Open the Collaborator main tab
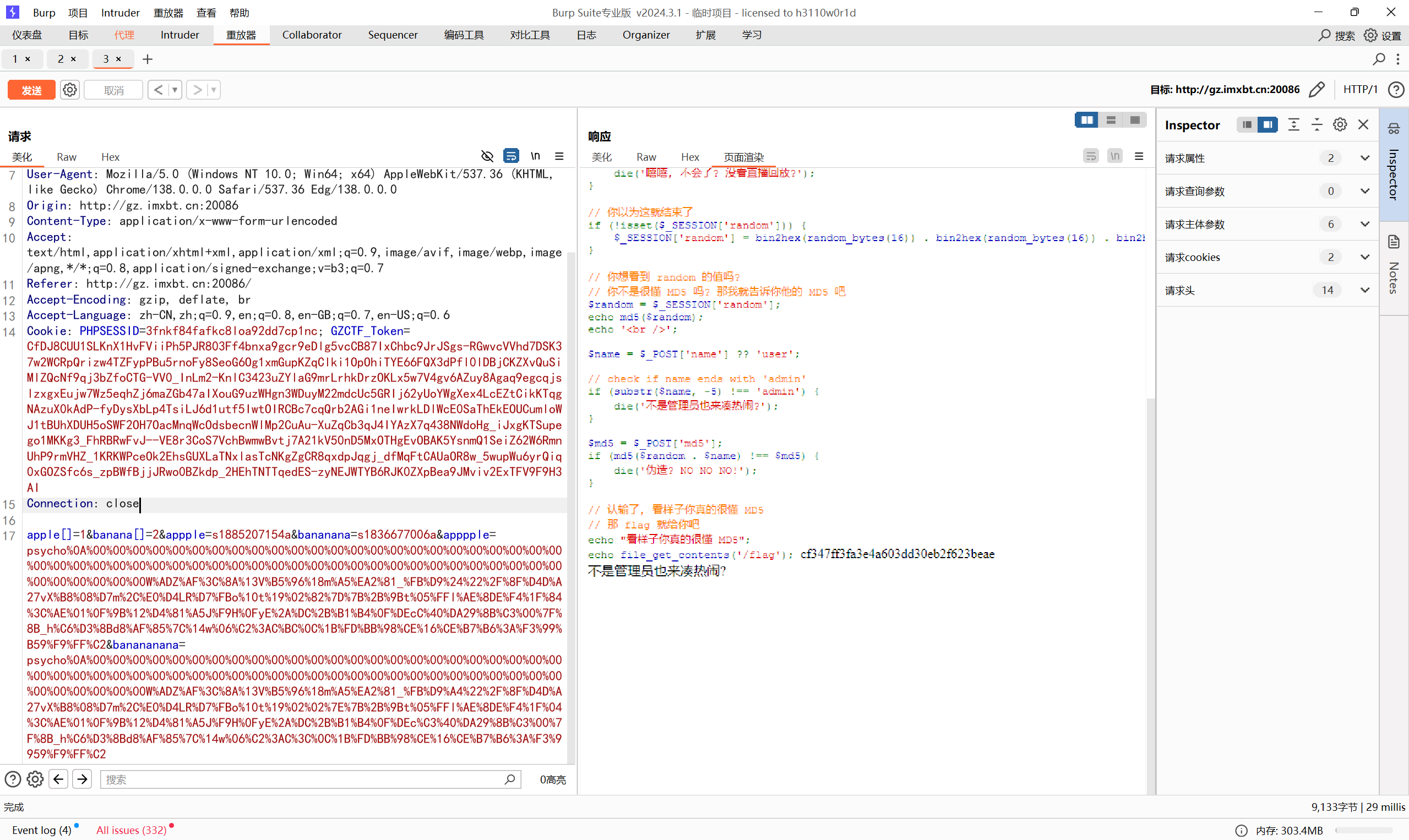 point(312,35)
